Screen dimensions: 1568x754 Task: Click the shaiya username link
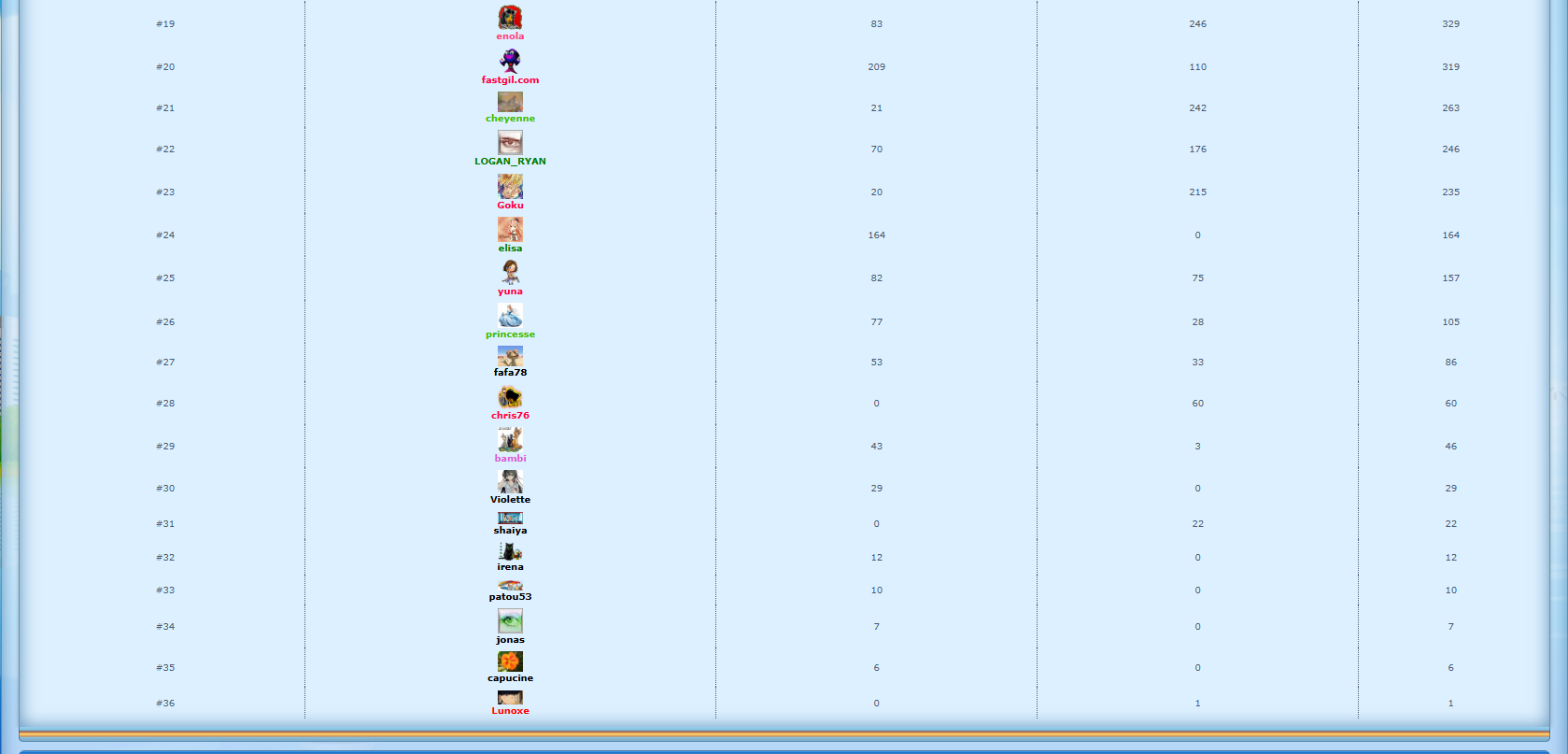(510, 531)
